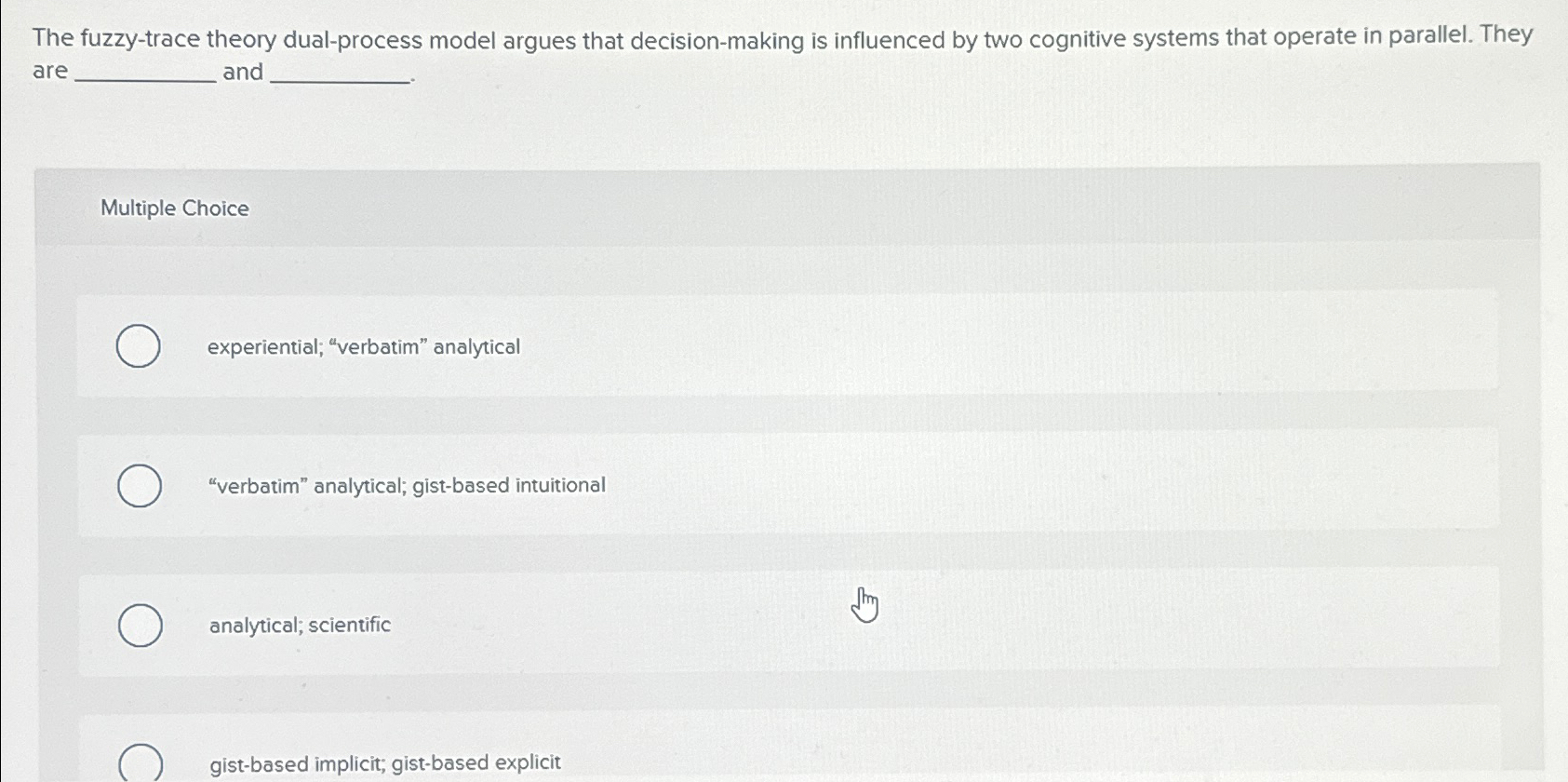The width and height of the screenshot is (1568, 782).
Task: Choose the "verbatim analytical; gist-based intuitional" radio button
Action: [x=138, y=485]
